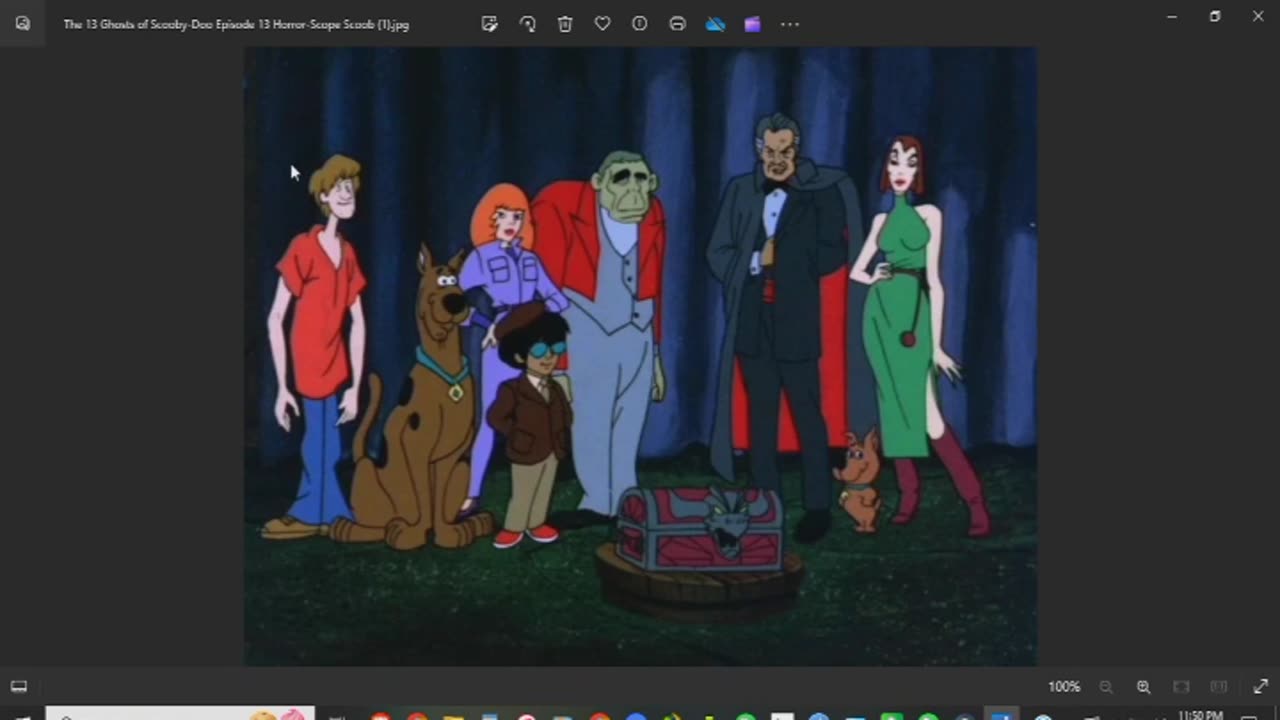Enter fullscreen with the expand arrows icon
Image resolution: width=1280 pixels, height=720 pixels.
click(x=1260, y=687)
